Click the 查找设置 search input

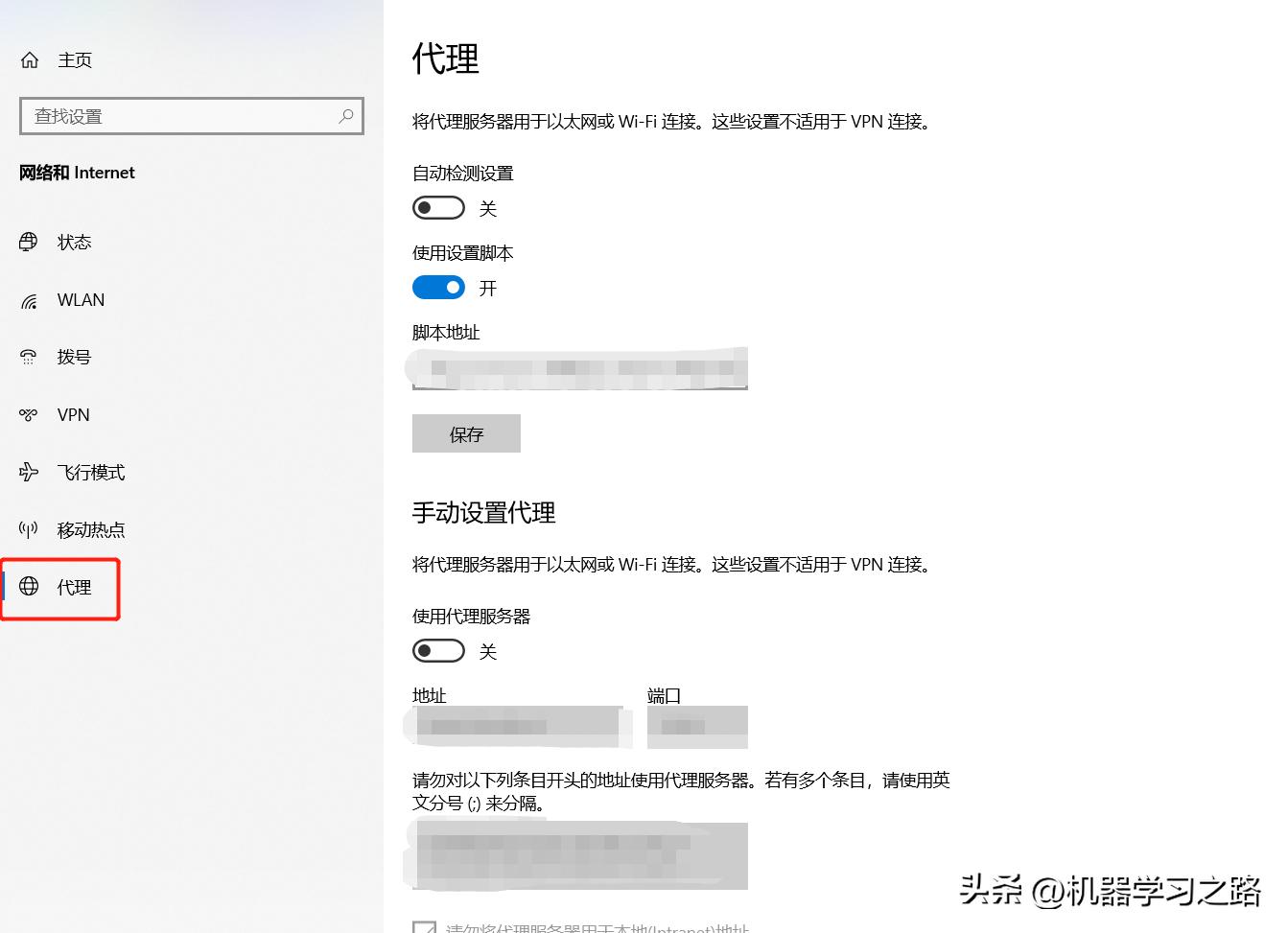click(173, 115)
